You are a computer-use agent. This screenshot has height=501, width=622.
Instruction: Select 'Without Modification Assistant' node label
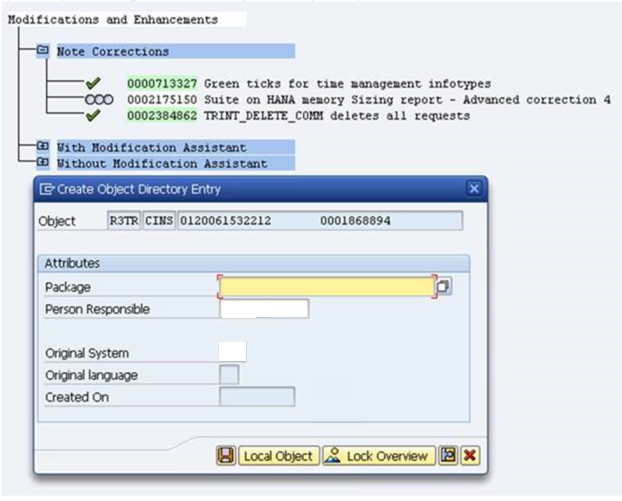[162, 163]
